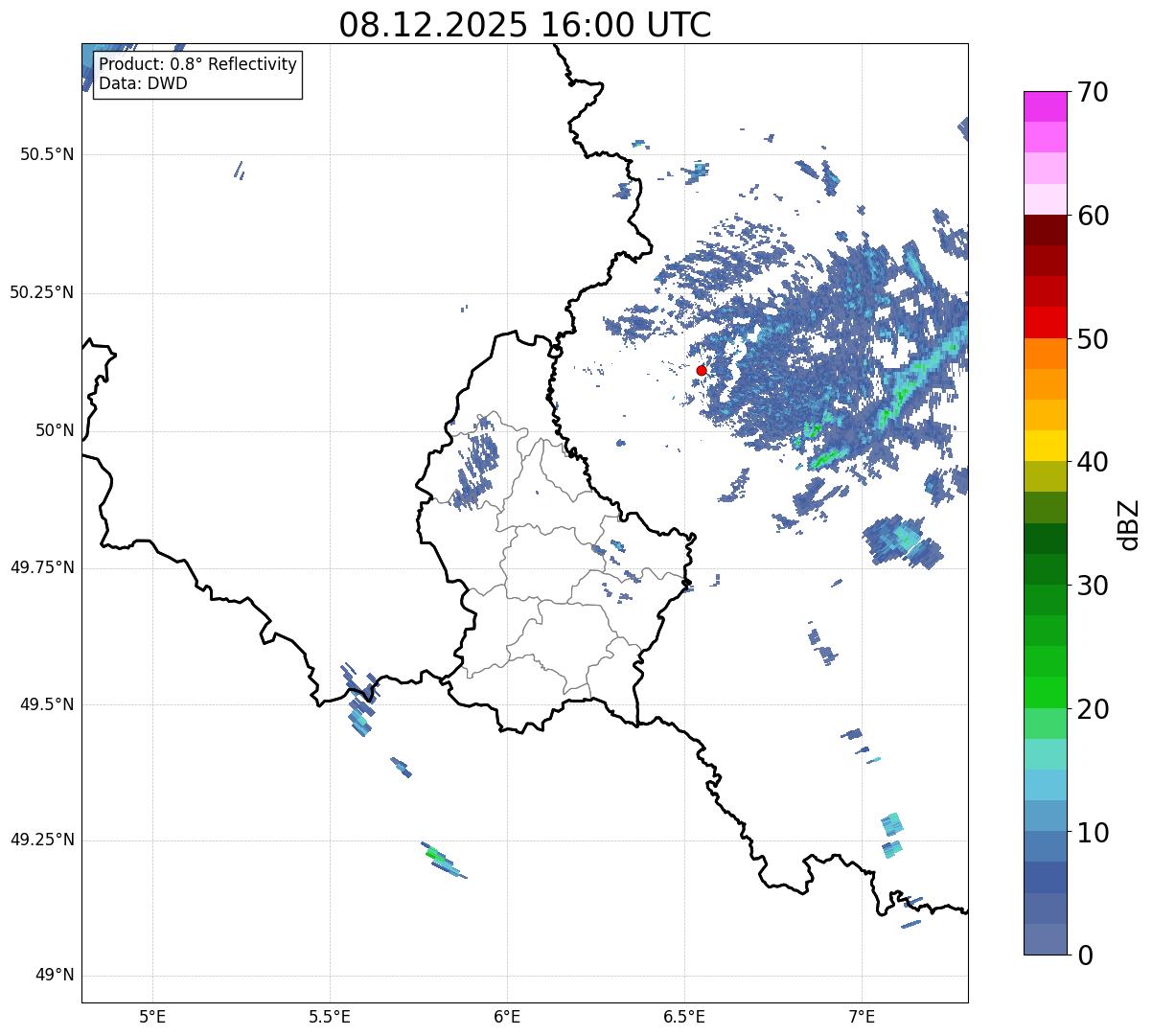Click the dBZ colorbar axis label

(1129, 523)
